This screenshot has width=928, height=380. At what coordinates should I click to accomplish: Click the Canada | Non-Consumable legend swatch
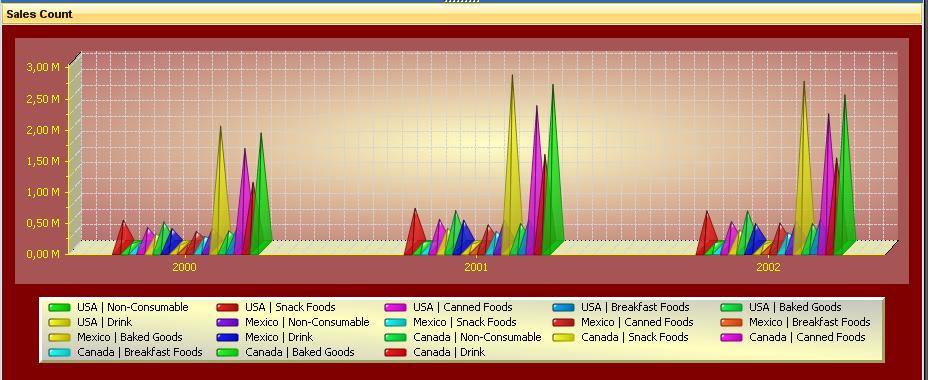[395, 337]
